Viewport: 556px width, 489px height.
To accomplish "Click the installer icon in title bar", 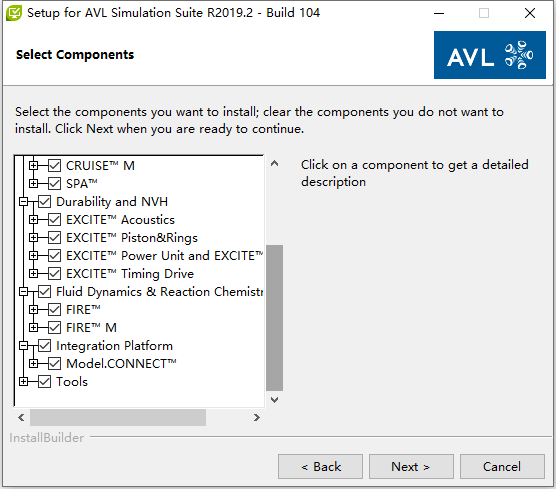I will [x=14, y=13].
